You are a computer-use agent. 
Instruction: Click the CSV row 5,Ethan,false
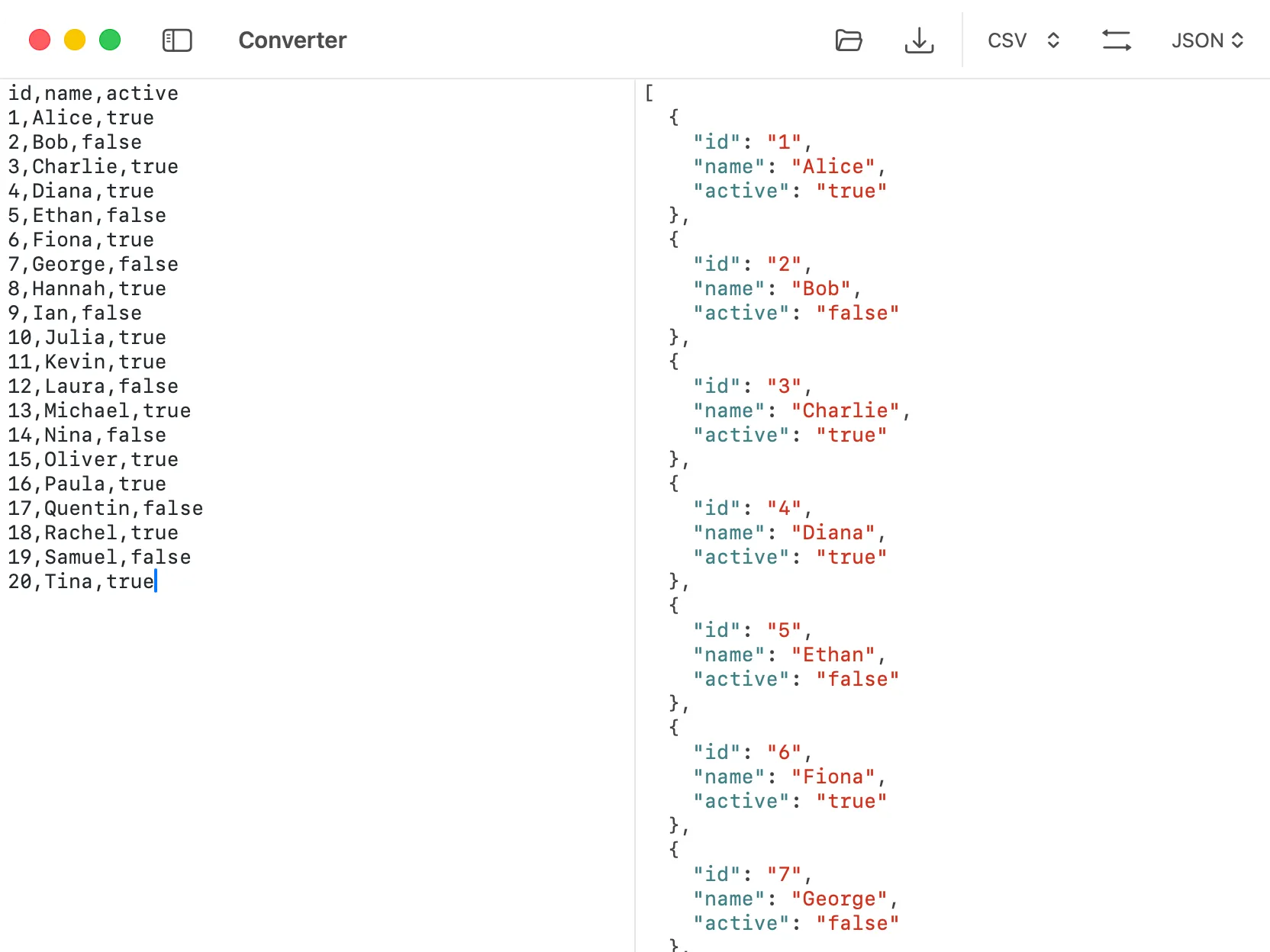(x=87, y=215)
